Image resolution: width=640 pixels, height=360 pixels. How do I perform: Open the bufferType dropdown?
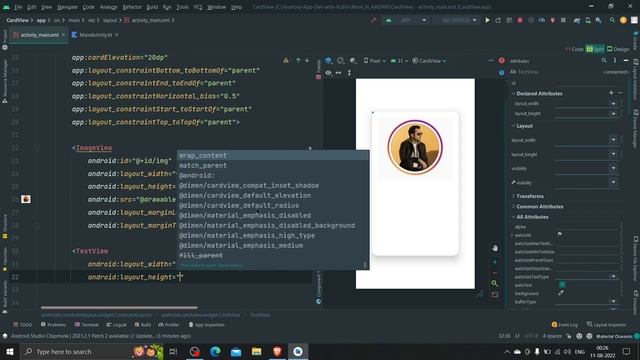coord(613,301)
